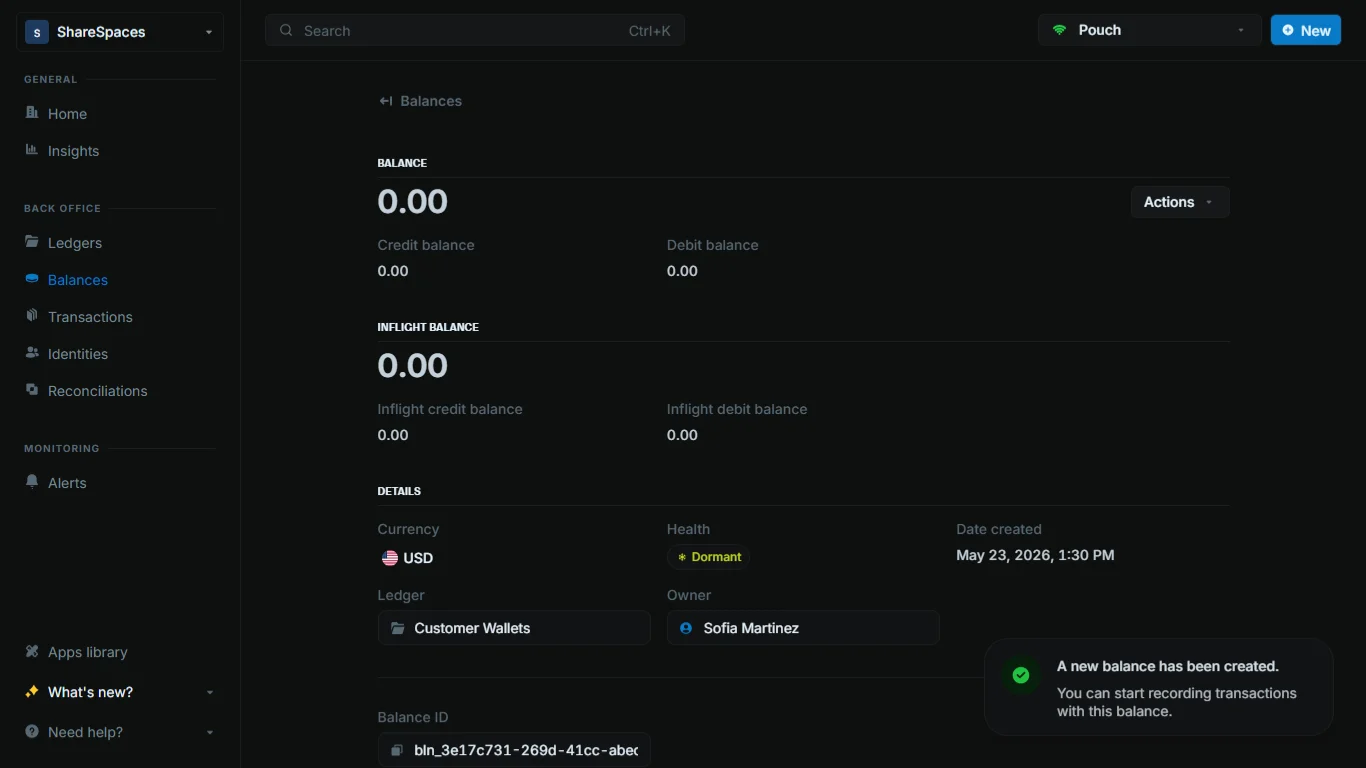Click the Apps library icon

click(32, 651)
